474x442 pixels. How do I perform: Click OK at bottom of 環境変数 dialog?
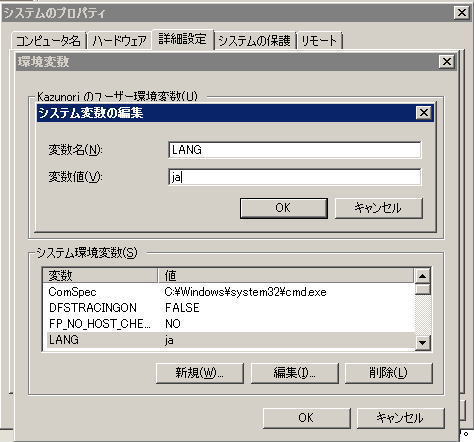(306, 418)
